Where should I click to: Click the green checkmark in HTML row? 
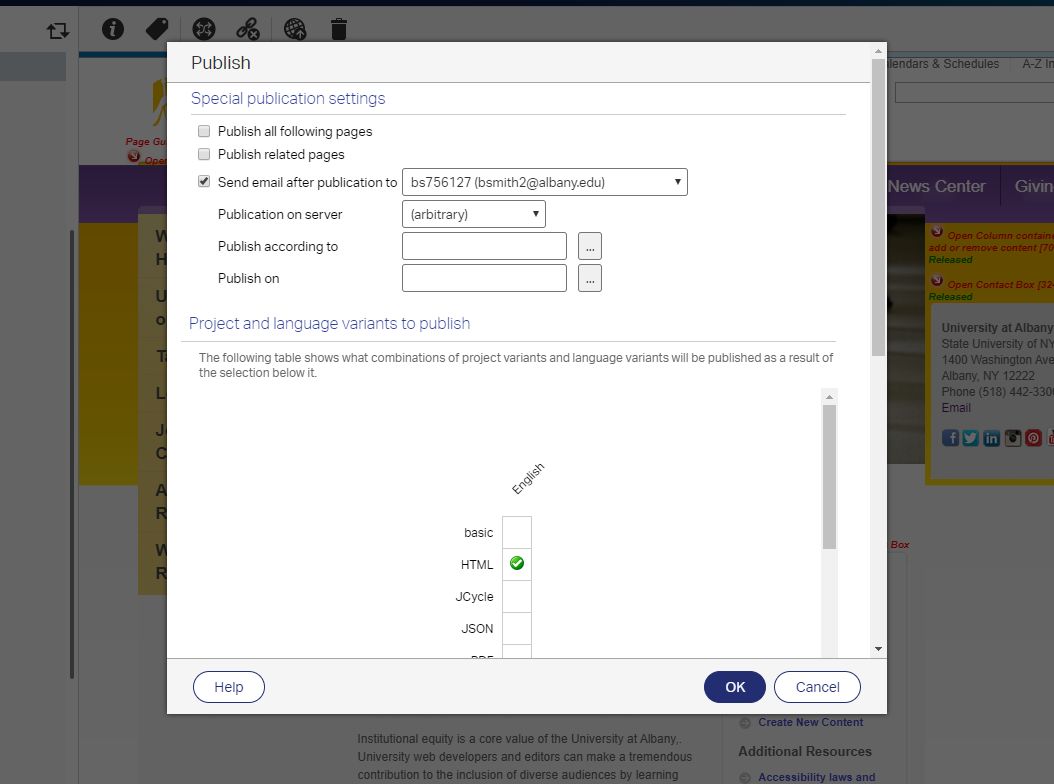click(517, 564)
